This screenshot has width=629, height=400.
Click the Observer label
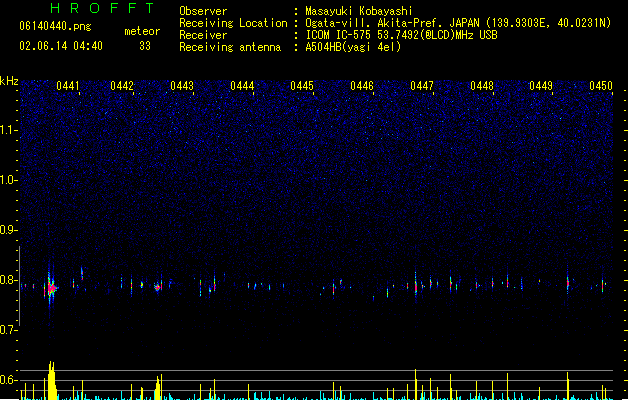203,11
